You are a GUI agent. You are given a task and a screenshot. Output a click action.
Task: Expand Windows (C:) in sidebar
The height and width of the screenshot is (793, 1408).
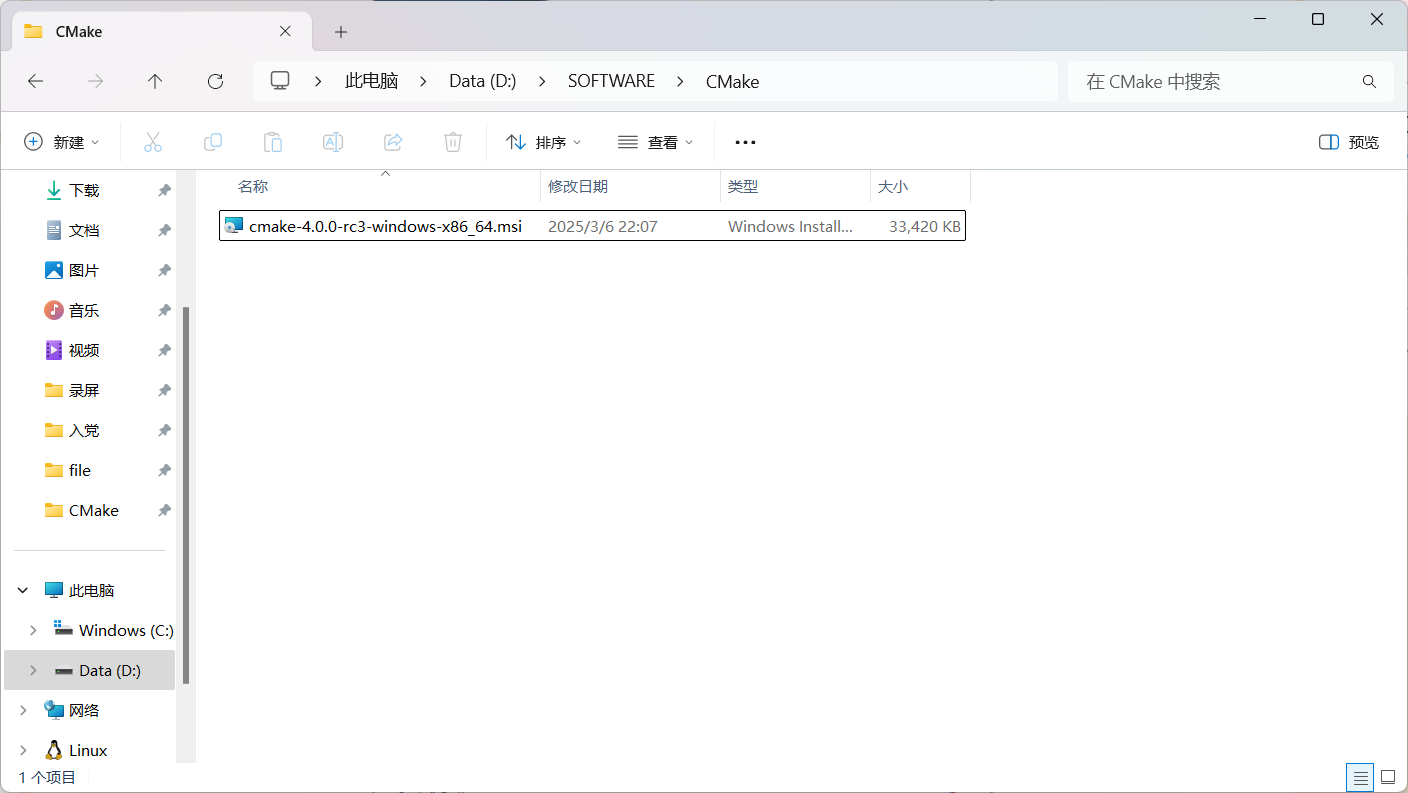[x=33, y=630]
